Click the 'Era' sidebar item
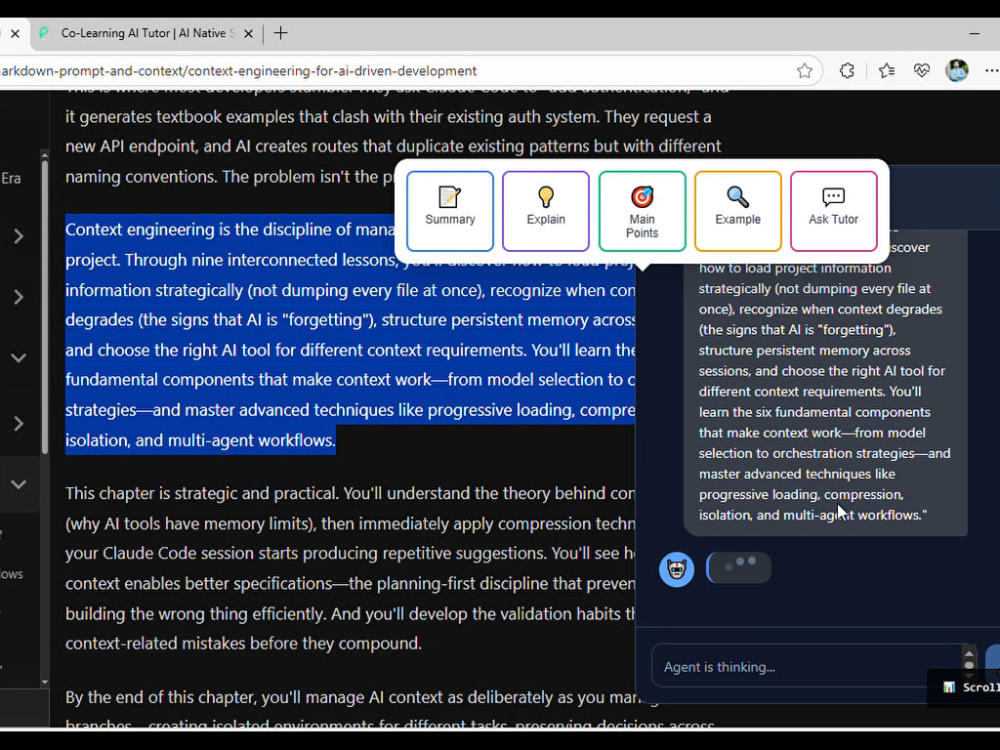1000x750 pixels. click(10, 178)
